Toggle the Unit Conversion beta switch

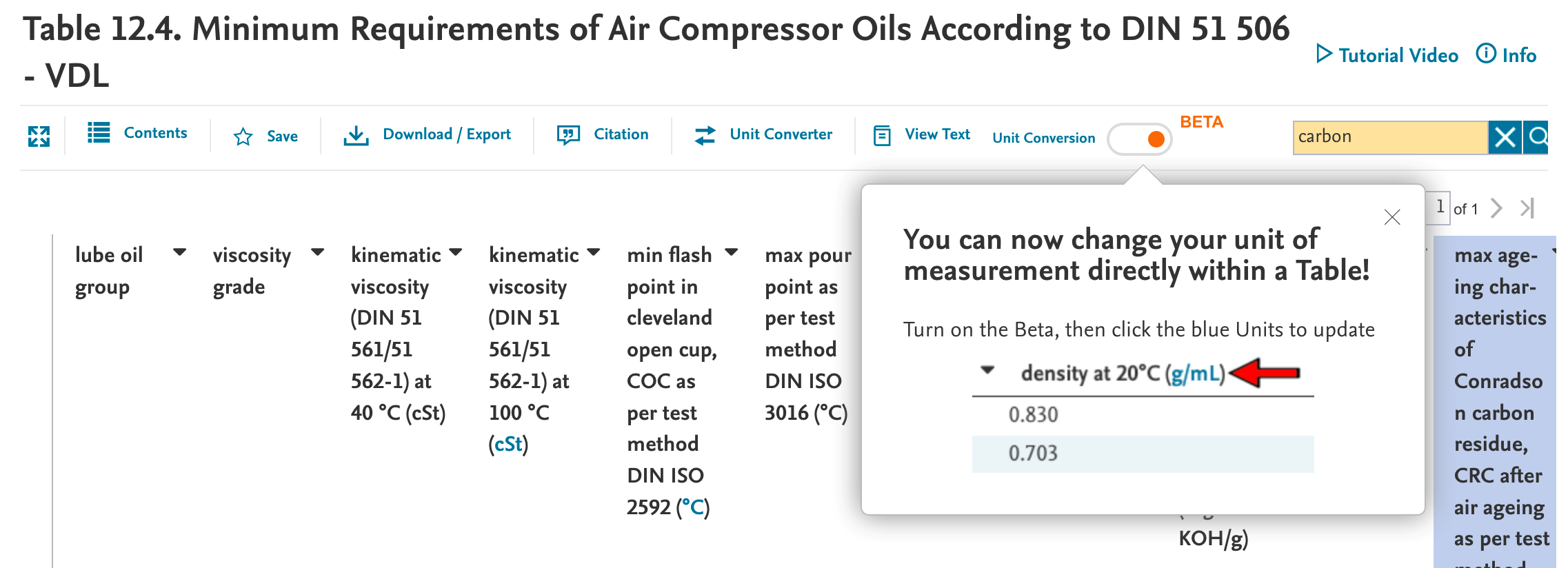[1139, 139]
